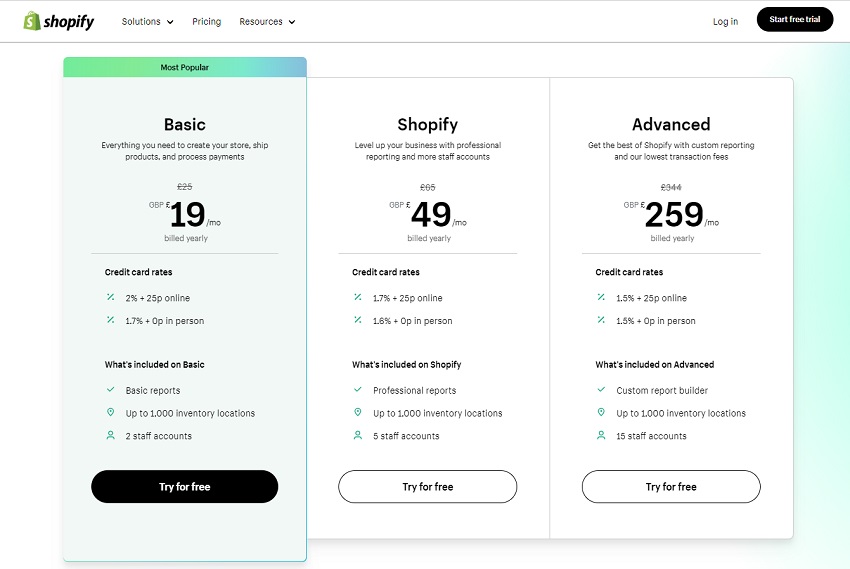Click person icon beside 5 staff accounts
This screenshot has height=569, width=850.
click(x=358, y=435)
